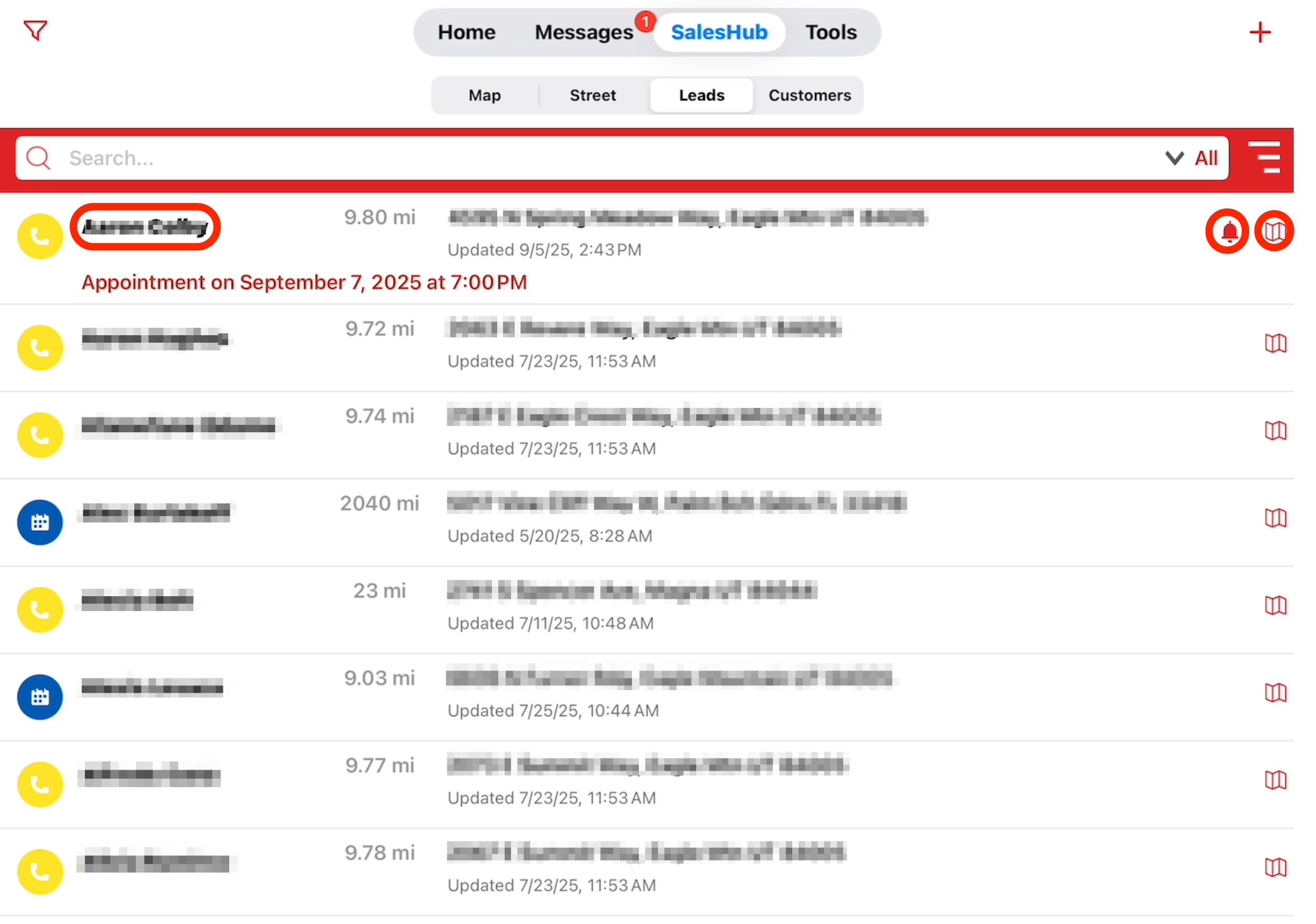Expand the All filter dropdown

click(x=1206, y=158)
